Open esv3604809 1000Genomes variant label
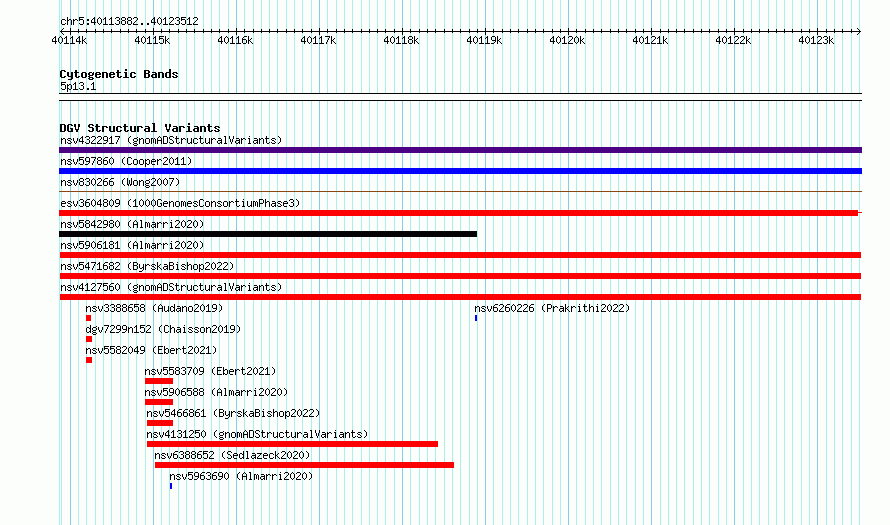The image size is (890, 525). (x=180, y=203)
